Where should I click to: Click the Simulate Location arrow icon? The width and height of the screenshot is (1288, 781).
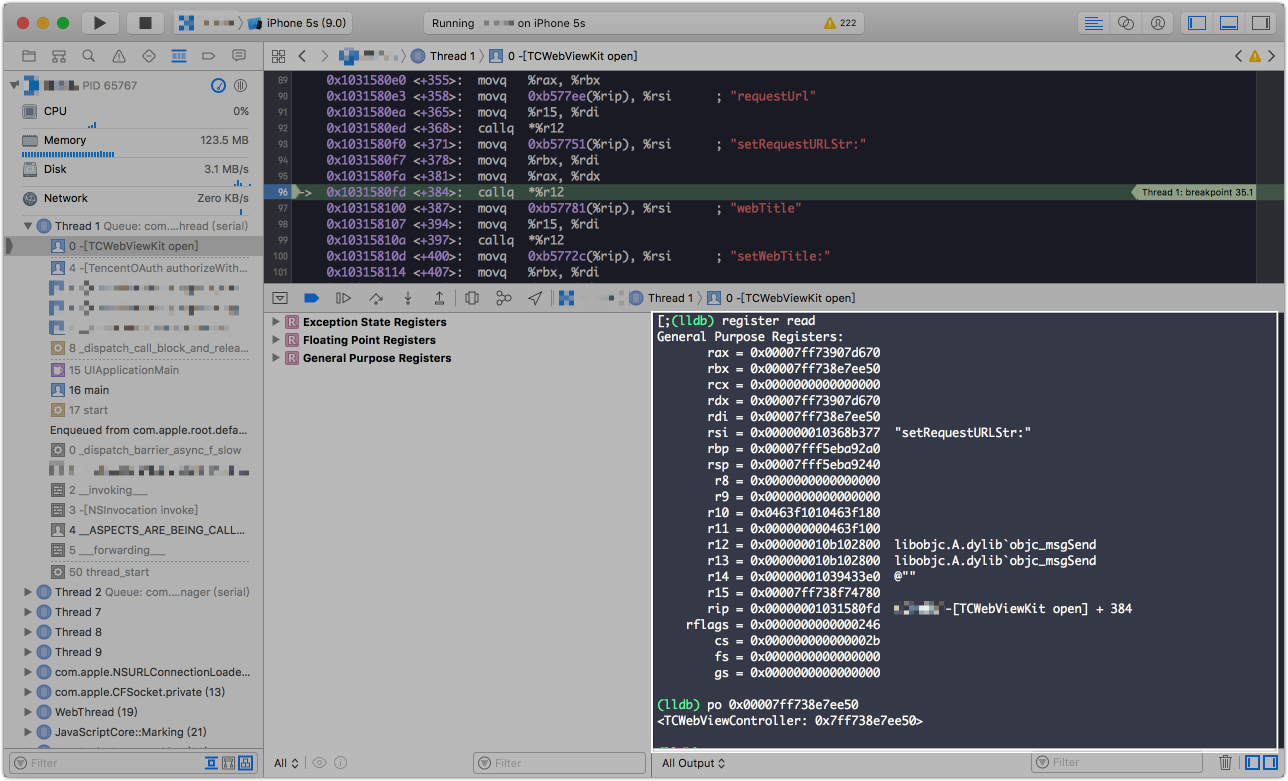coord(535,298)
